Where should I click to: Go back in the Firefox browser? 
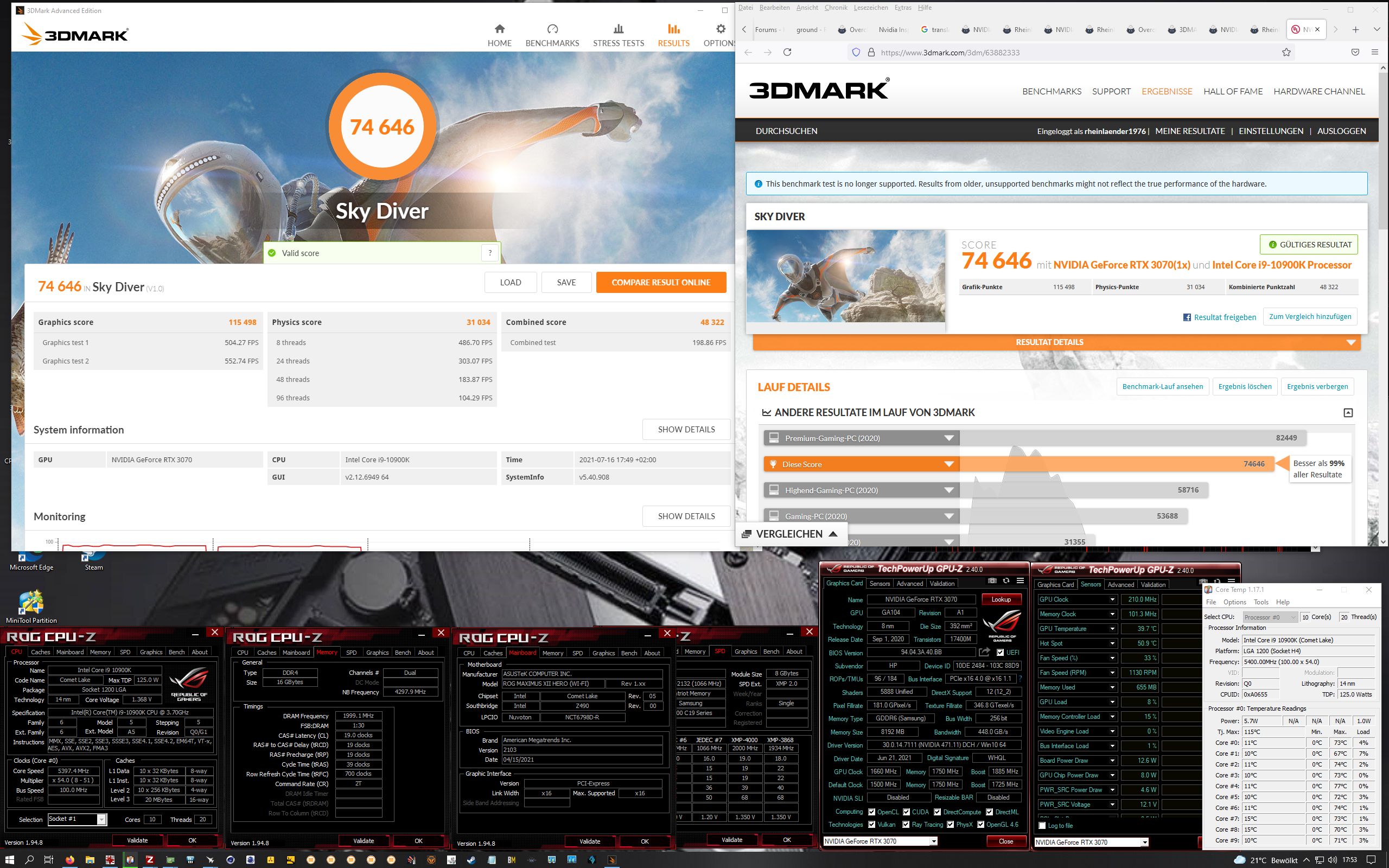[x=748, y=52]
